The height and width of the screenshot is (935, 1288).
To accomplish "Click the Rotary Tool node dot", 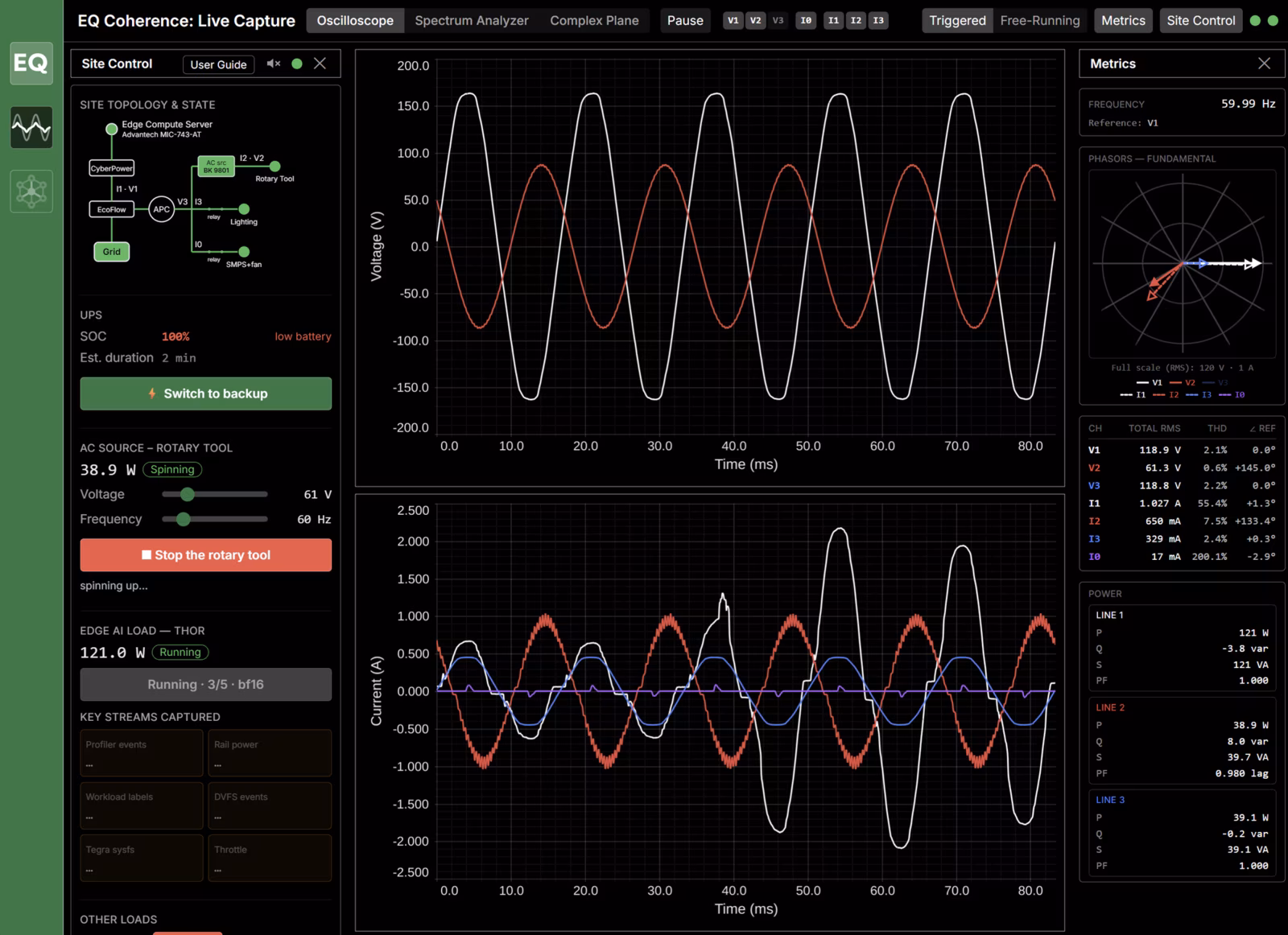I will 275,167.
